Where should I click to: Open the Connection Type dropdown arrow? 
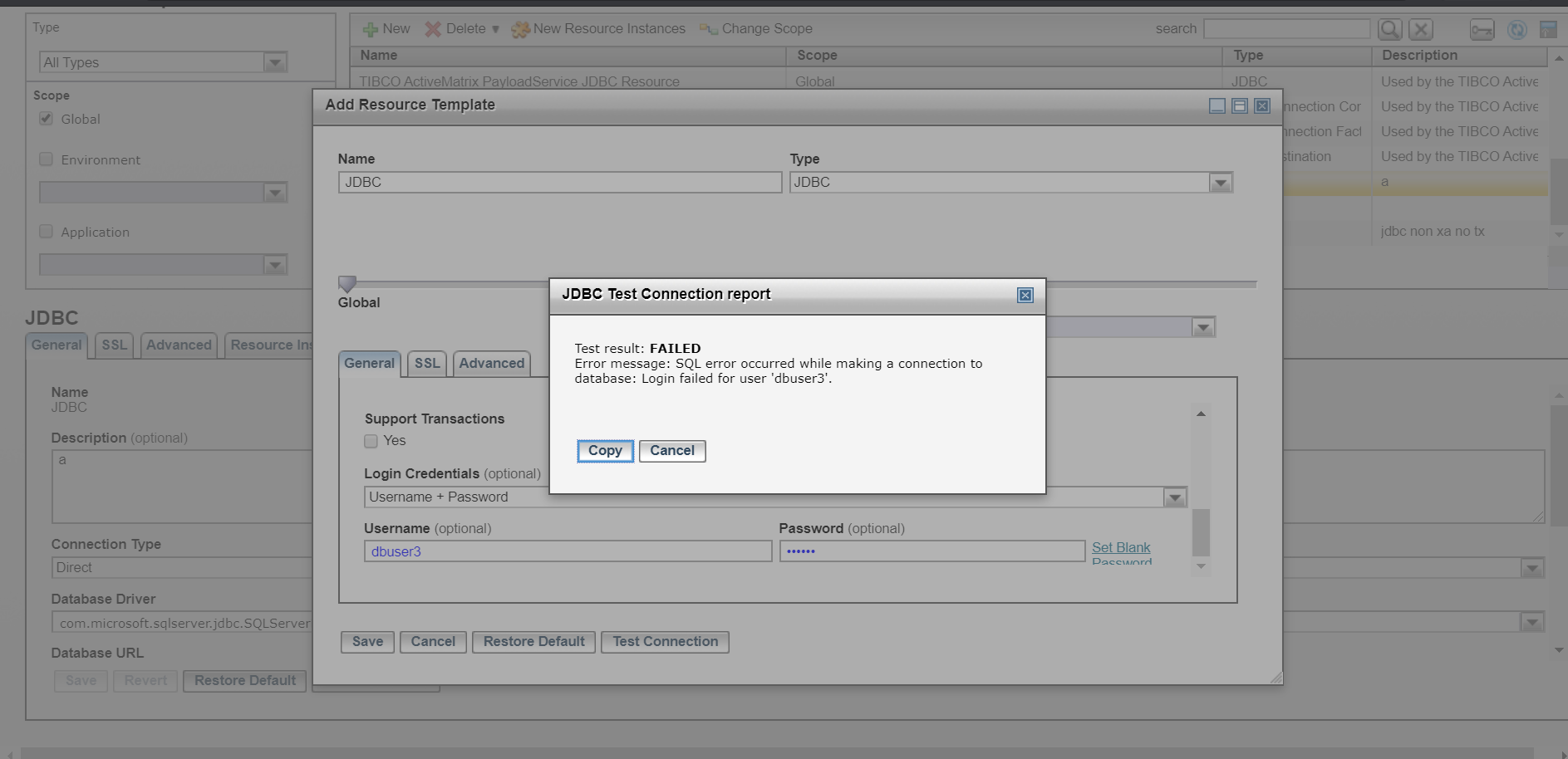1532,568
